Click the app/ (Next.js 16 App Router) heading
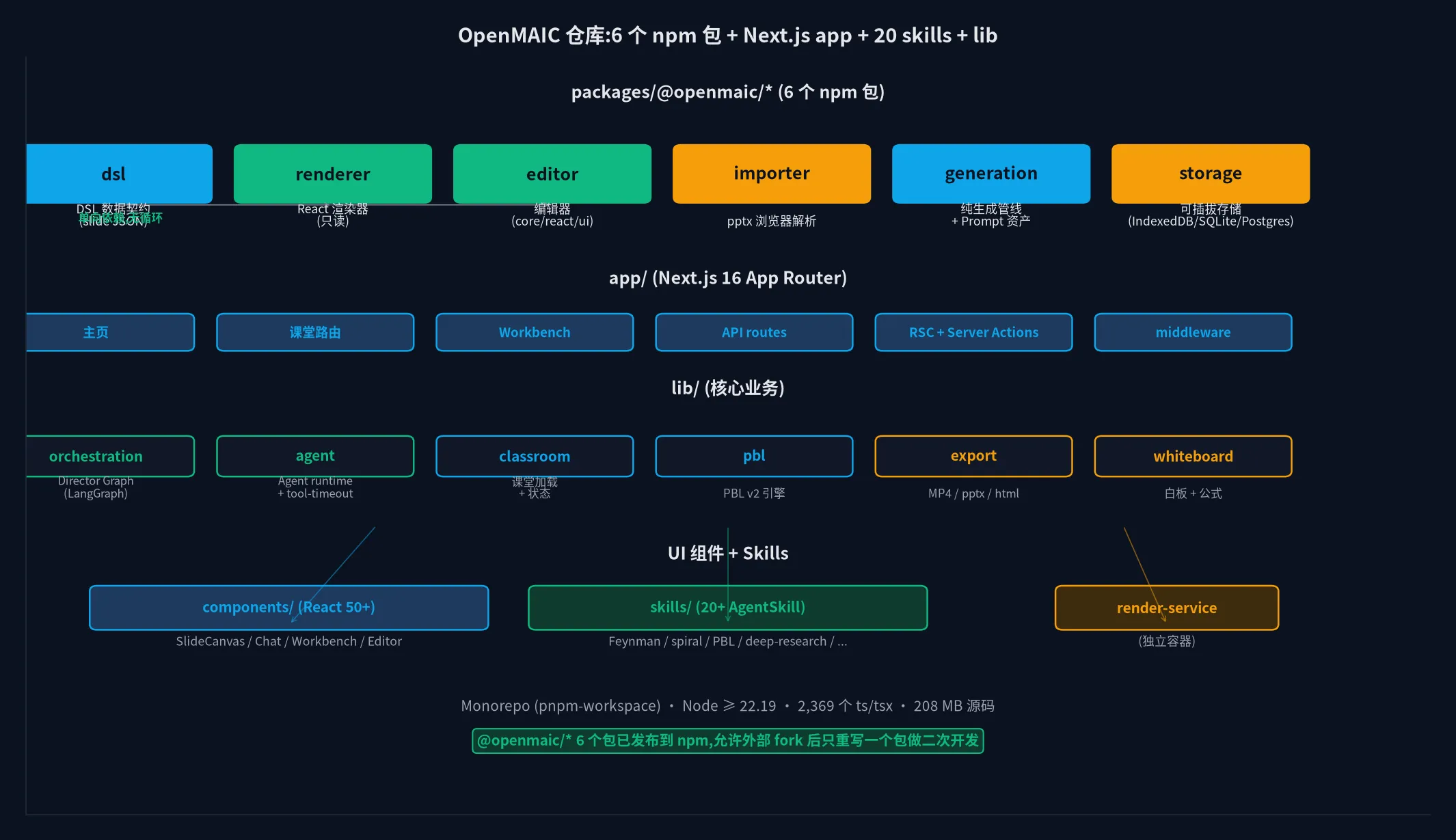Image resolution: width=1456 pixels, height=840 pixels. 727,277
